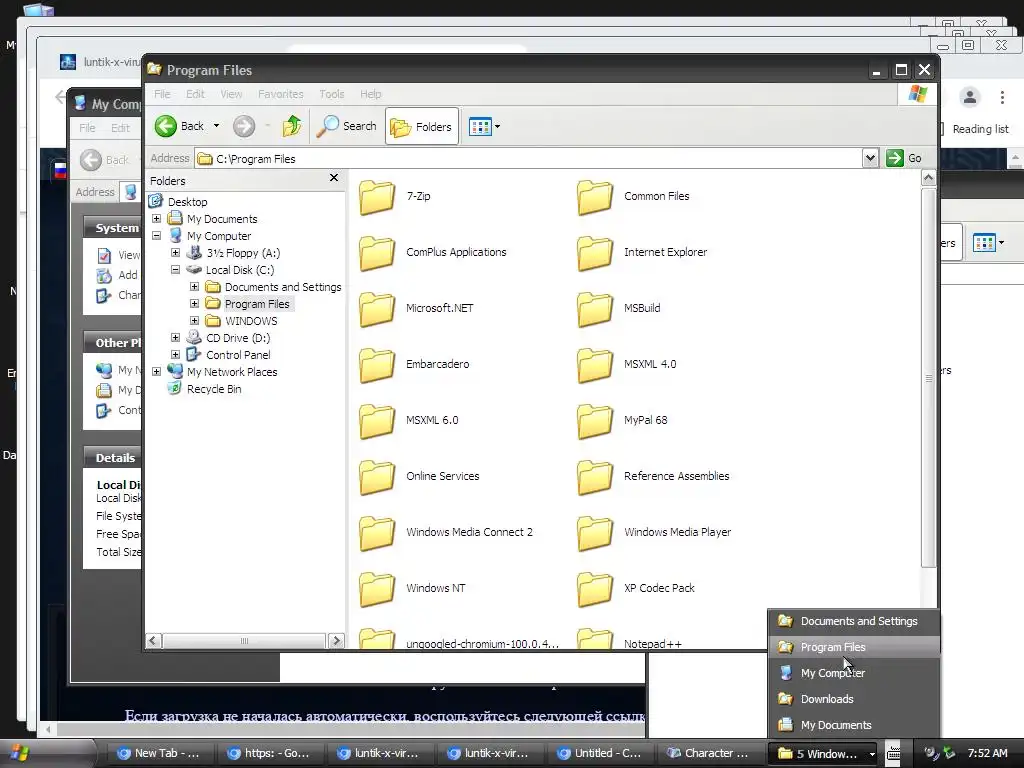
Task: Expand Documents and Settings tree node
Action: pyautogui.click(x=195, y=287)
